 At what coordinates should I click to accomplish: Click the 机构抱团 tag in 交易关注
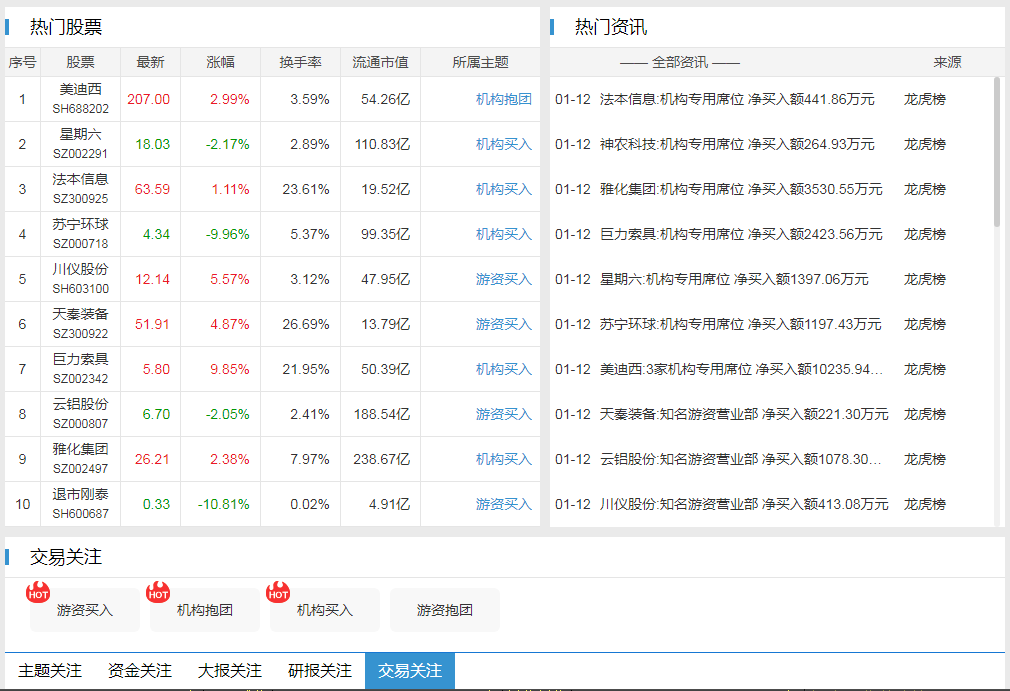[x=205, y=610]
